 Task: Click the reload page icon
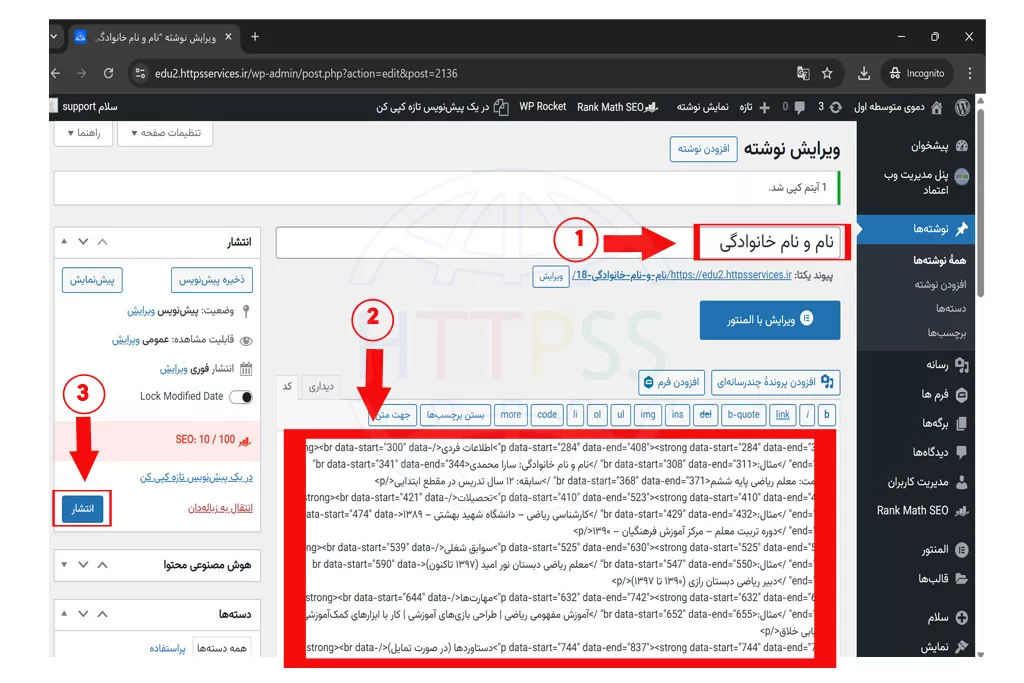(x=108, y=73)
